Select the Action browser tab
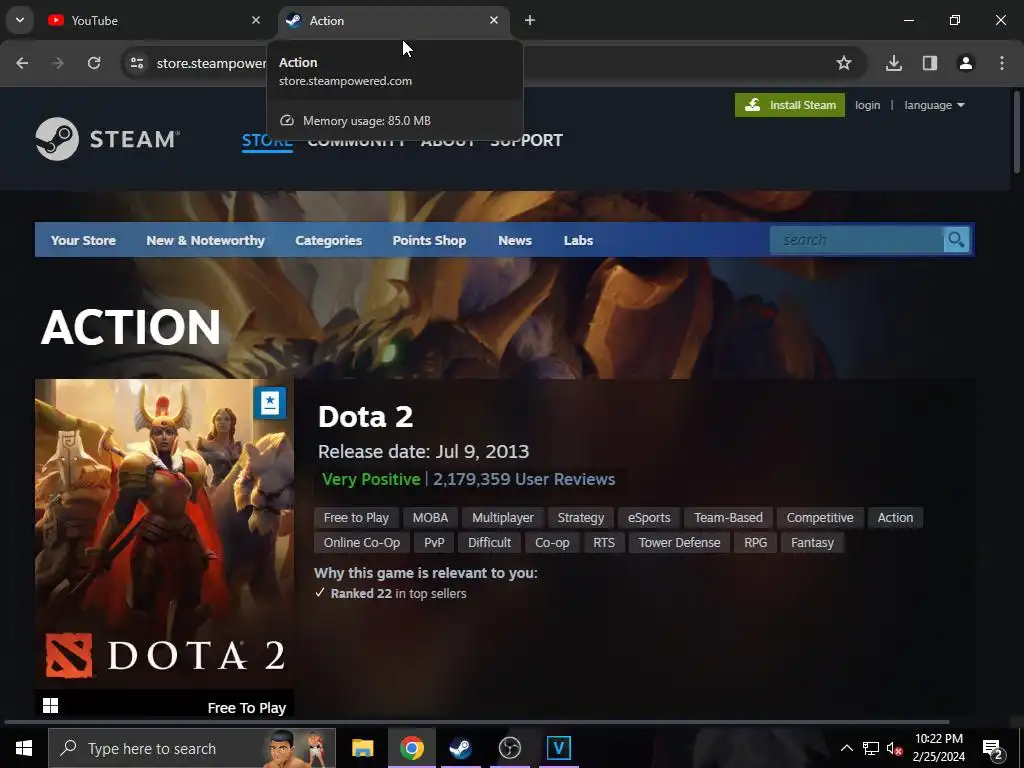 click(392, 20)
